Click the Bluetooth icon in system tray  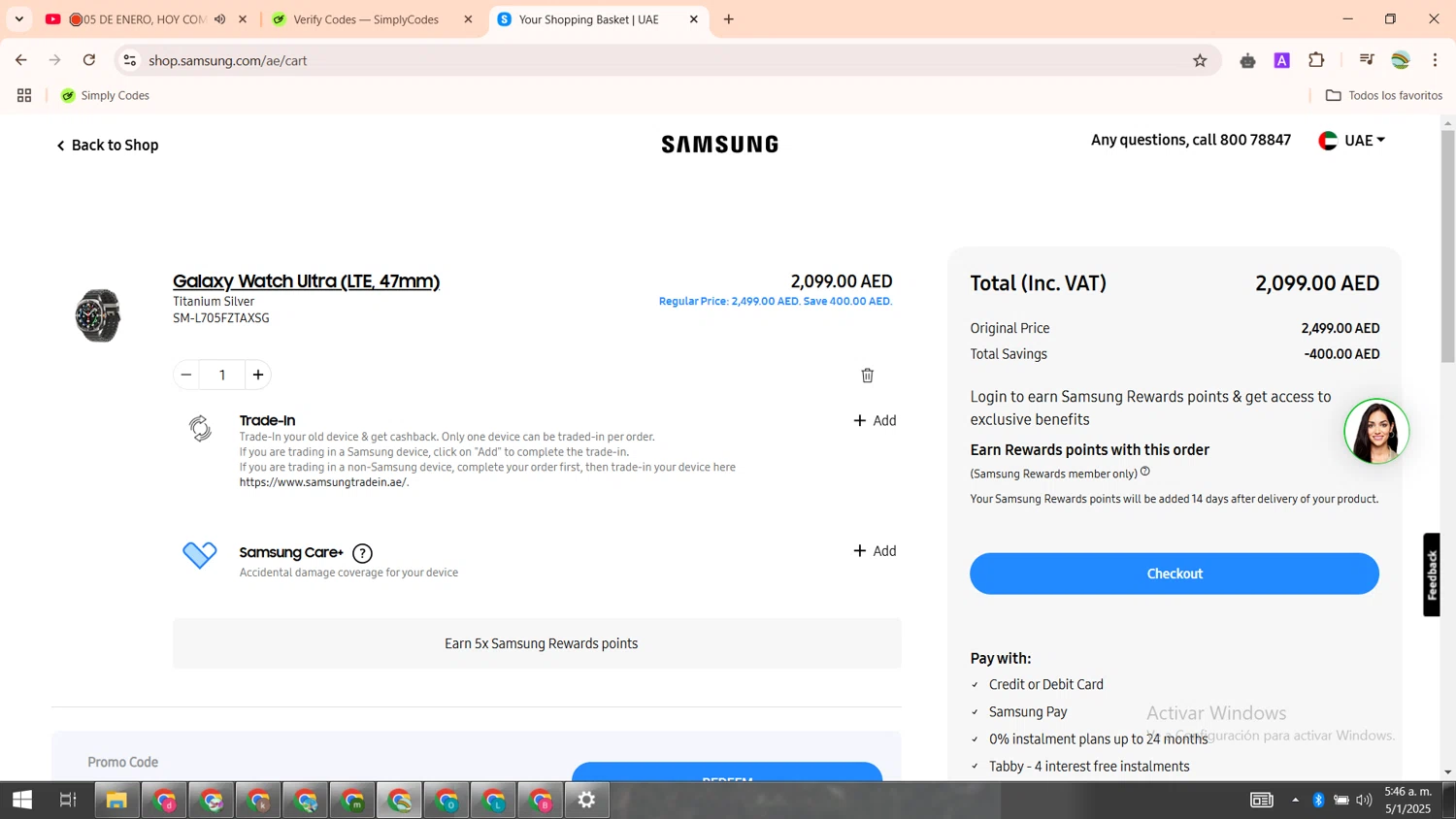1318,801
